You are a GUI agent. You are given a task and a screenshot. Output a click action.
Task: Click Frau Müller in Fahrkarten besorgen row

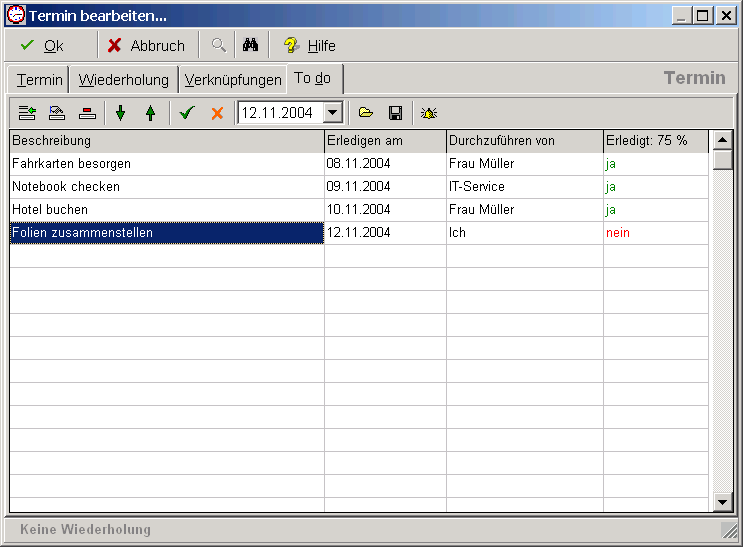tap(525, 164)
